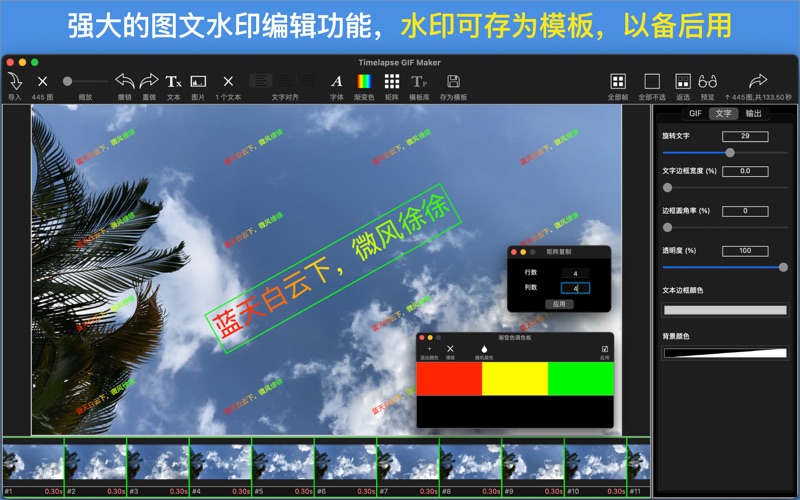Click the 重做 redo arrow
Screen dimensions: 800x500
coord(149,81)
